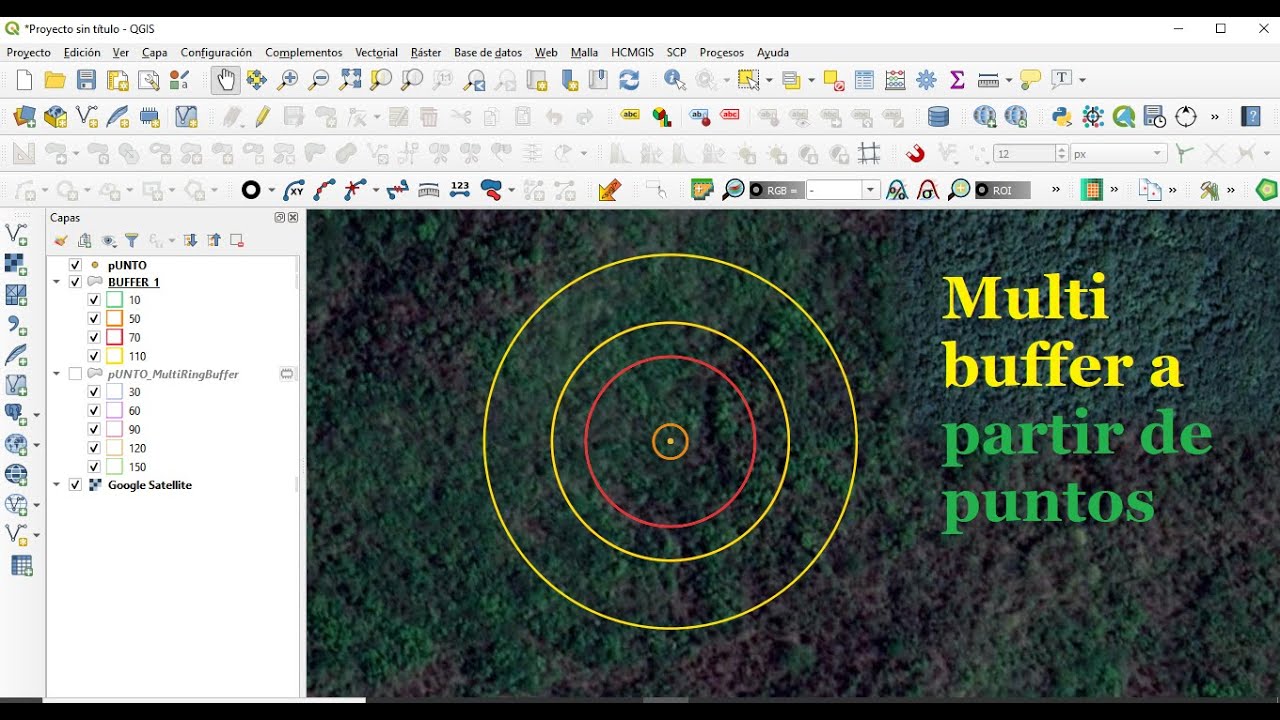Expand the Google Satellite layer arrow

[57, 485]
